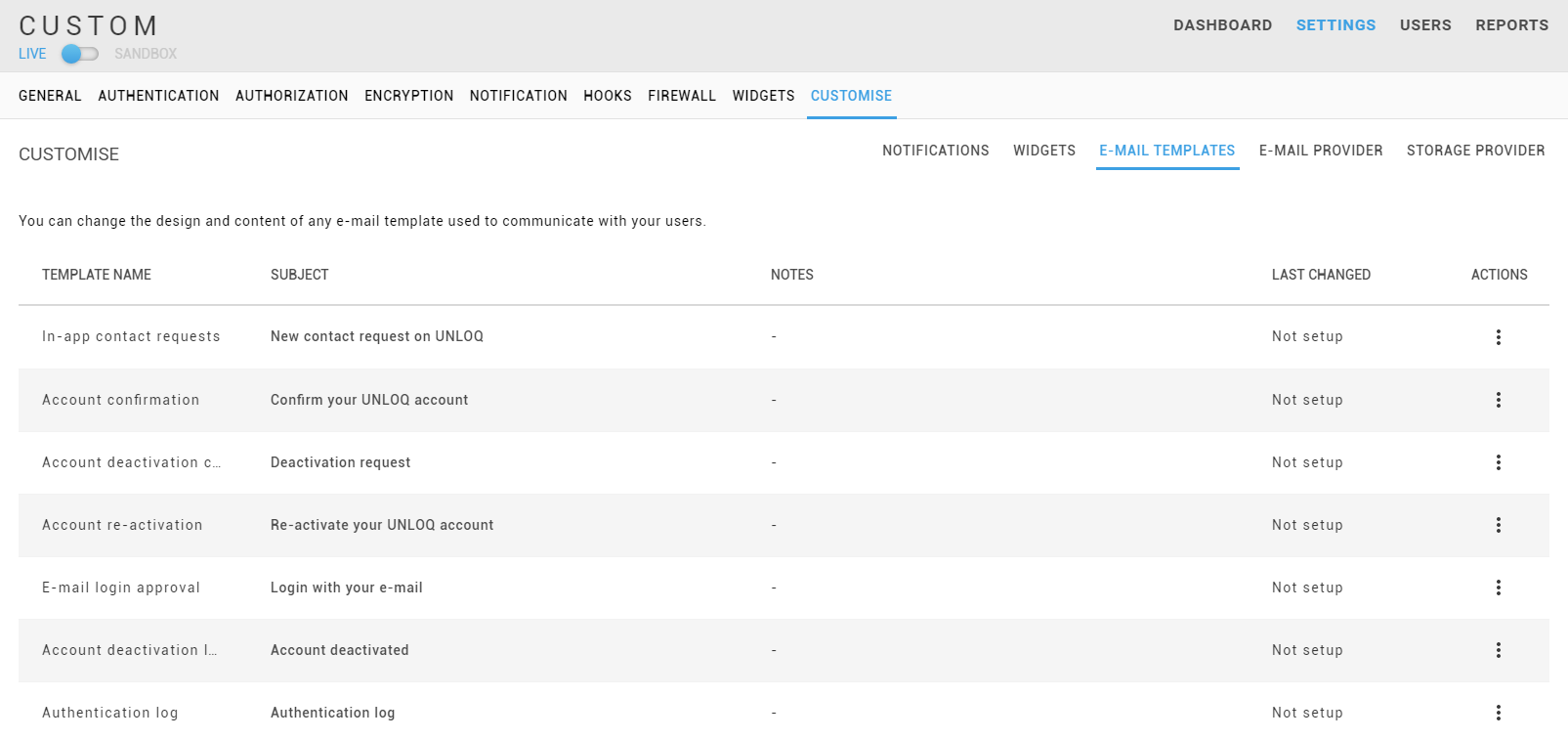This screenshot has width=1568, height=740.
Task: Open actions menu for E-mail login approval
Action: click(x=1498, y=588)
